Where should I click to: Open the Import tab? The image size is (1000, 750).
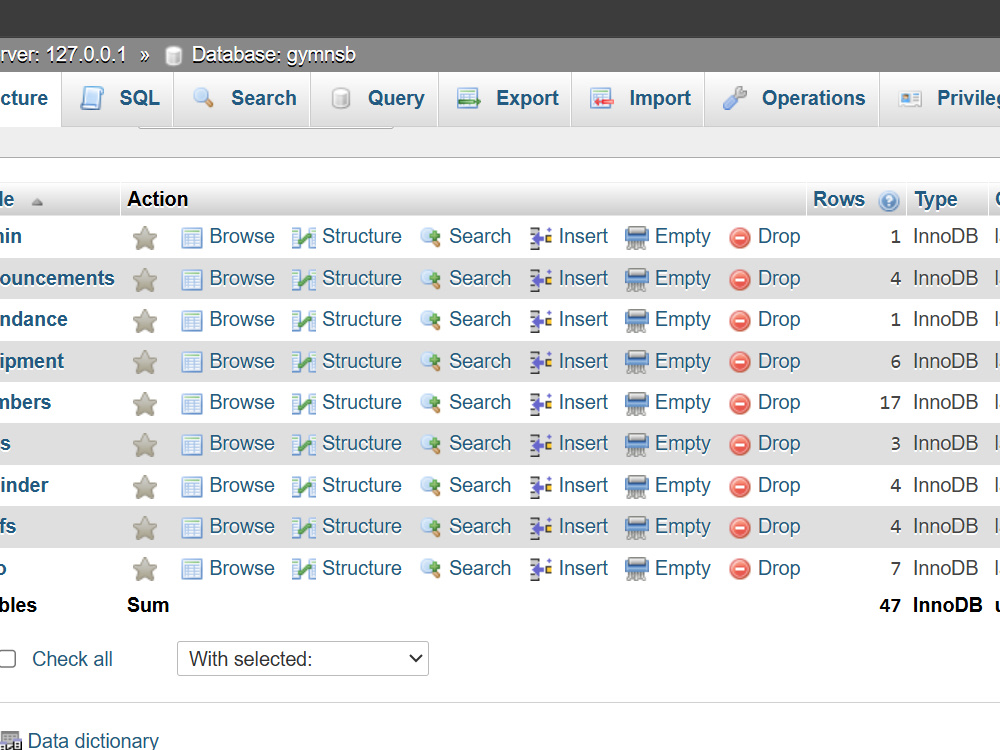point(640,98)
